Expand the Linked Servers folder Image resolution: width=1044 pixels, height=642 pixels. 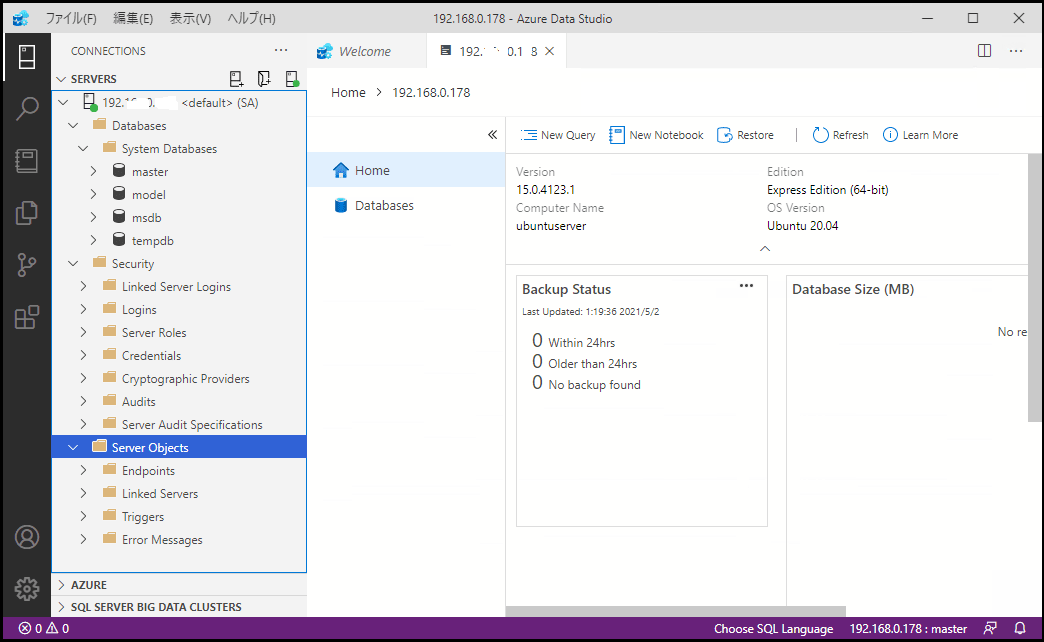pyautogui.click(x=83, y=493)
